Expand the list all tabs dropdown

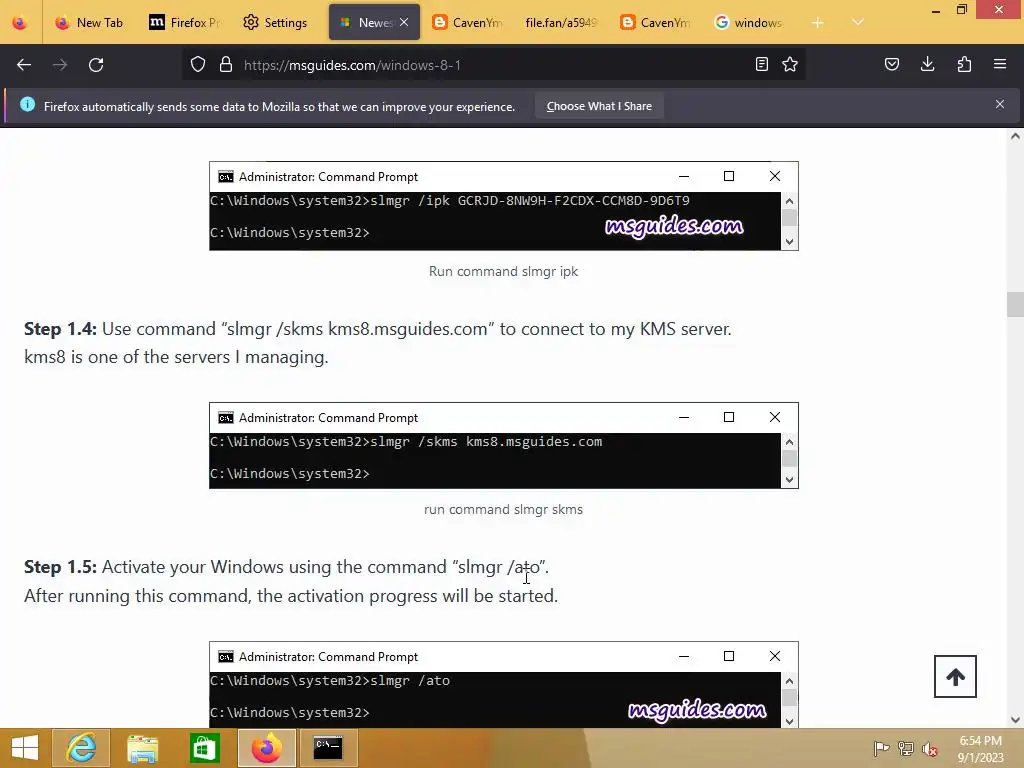point(858,23)
